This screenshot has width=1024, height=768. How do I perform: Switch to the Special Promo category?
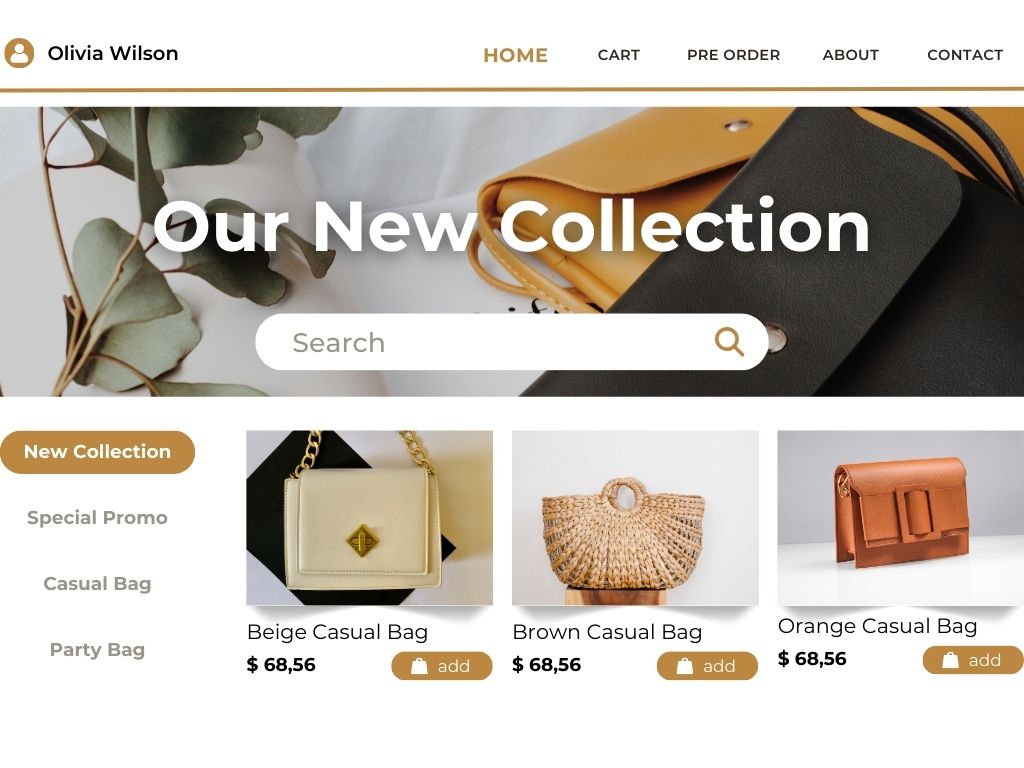[x=97, y=518]
